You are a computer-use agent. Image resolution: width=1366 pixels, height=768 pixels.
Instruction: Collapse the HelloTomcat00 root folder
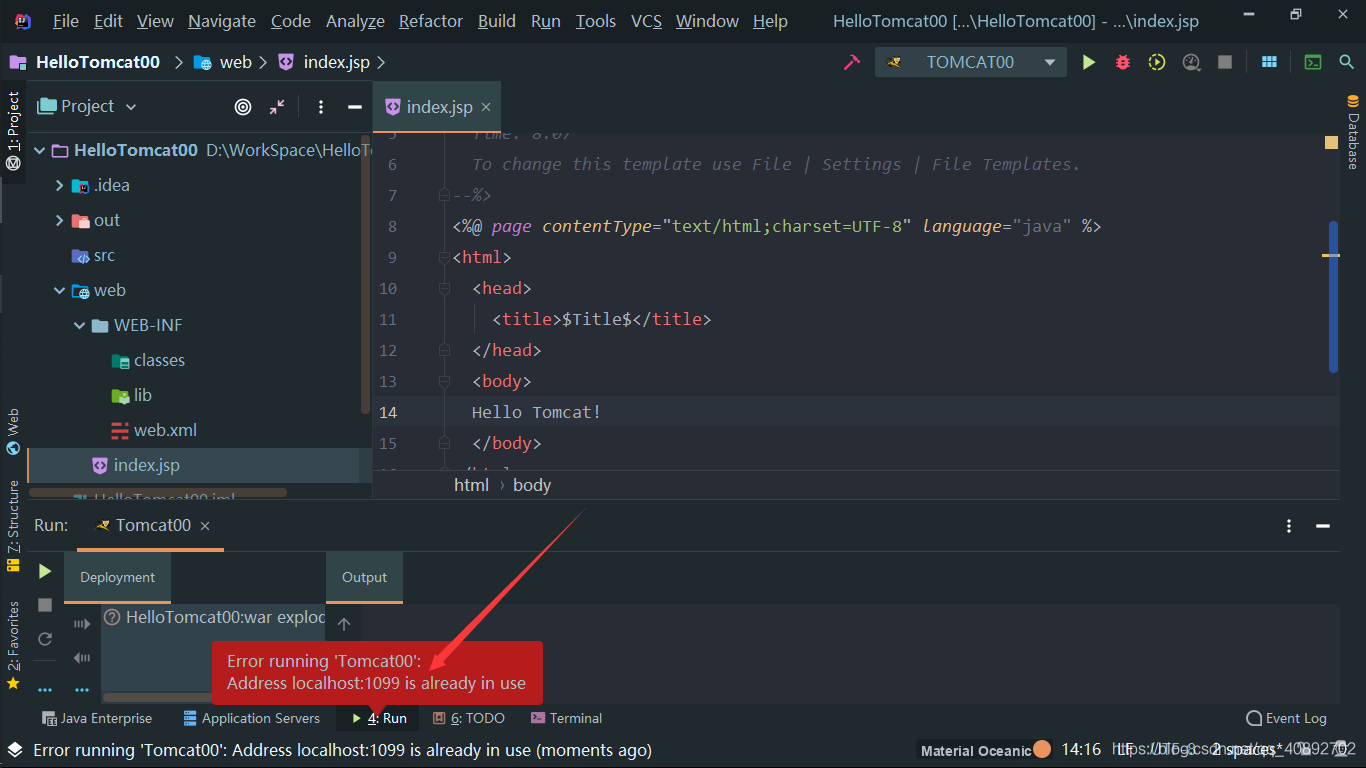pos(40,151)
